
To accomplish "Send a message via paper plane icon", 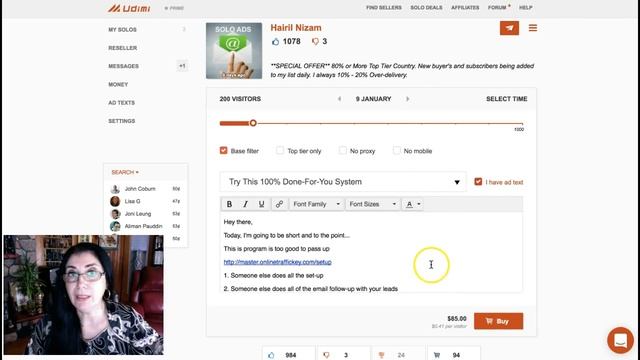I will [509, 28].
